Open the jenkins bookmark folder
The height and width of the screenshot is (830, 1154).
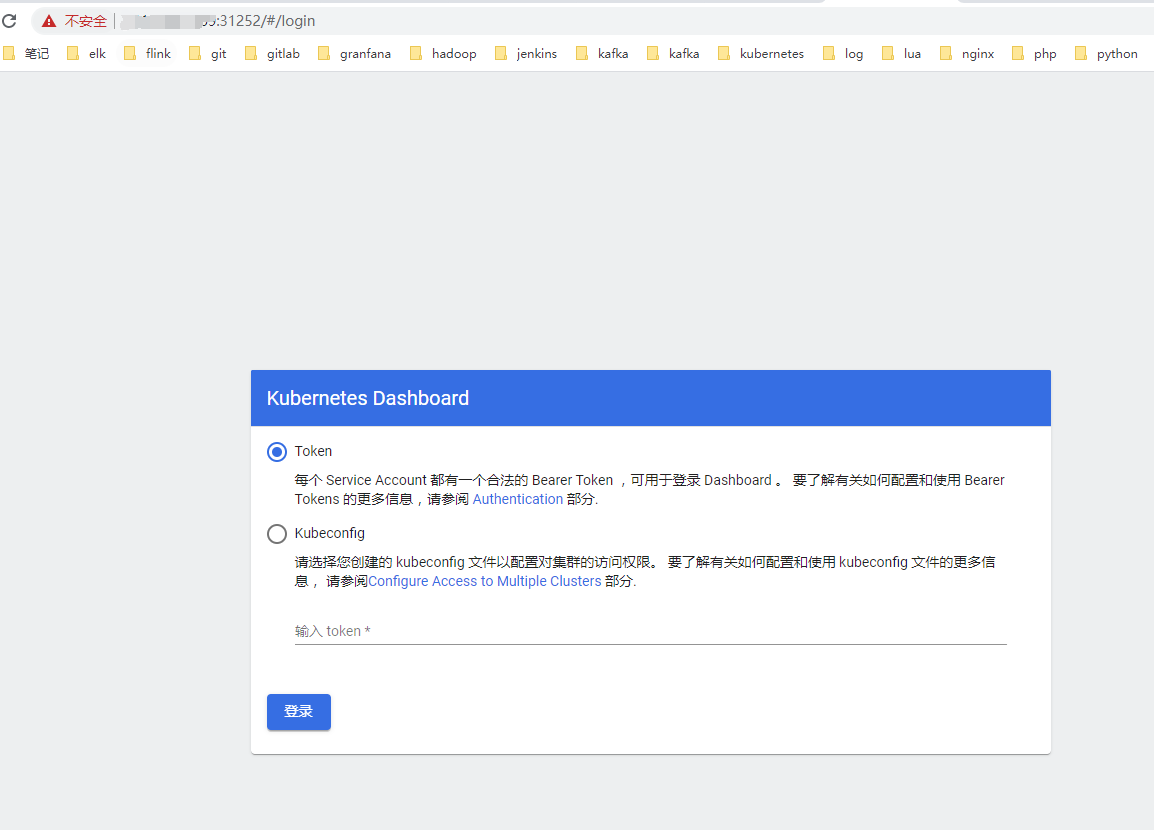[526, 53]
